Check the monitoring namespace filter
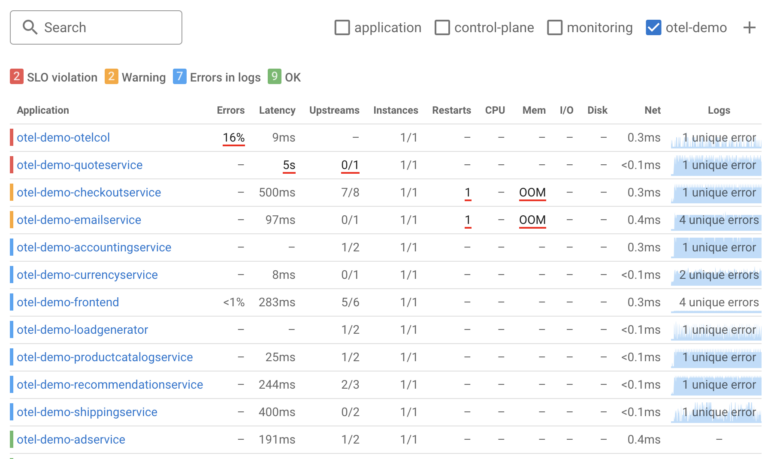768x459 pixels. pyautogui.click(x=555, y=28)
